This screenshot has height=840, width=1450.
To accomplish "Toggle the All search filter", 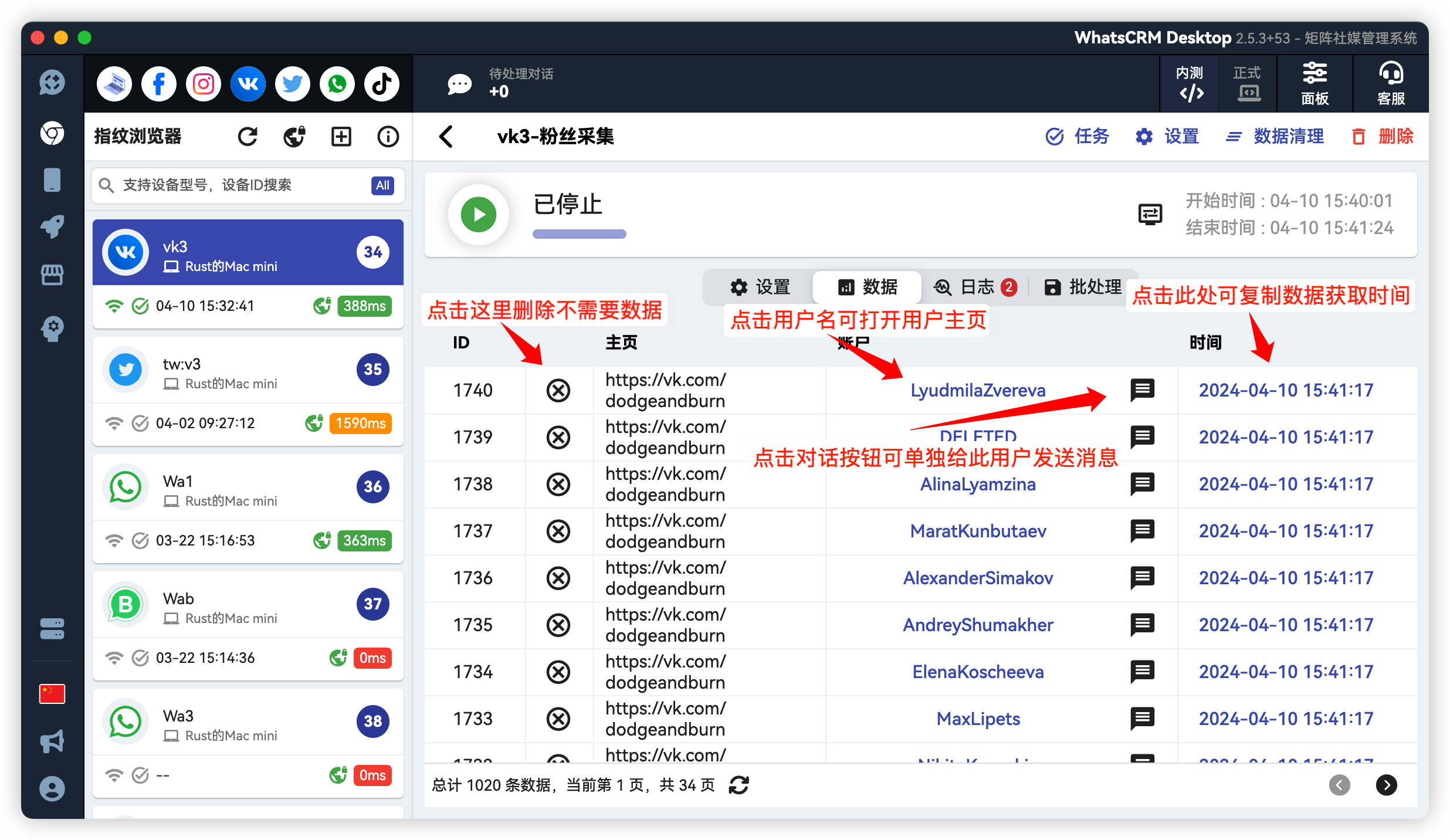I will [382, 185].
